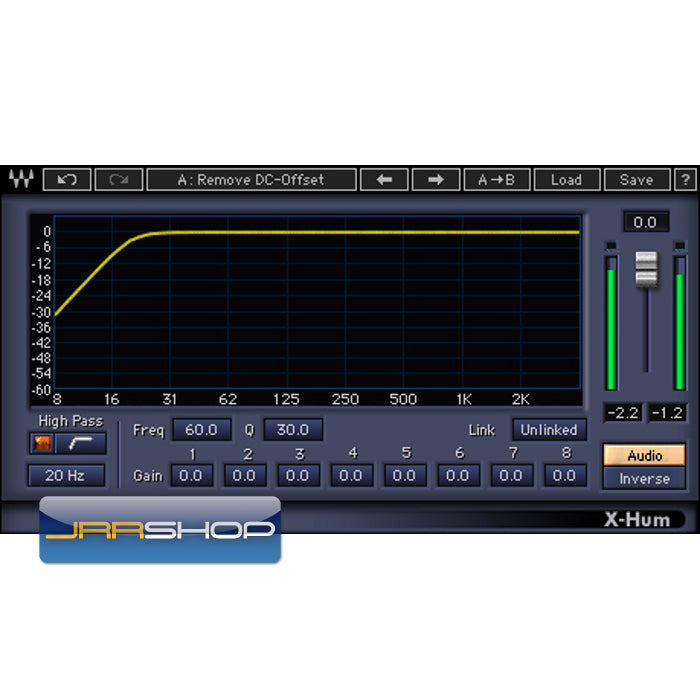Viewport: 700px width, 700px height.
Task: Click the Freq value 60.0
Action: point(202,429)
